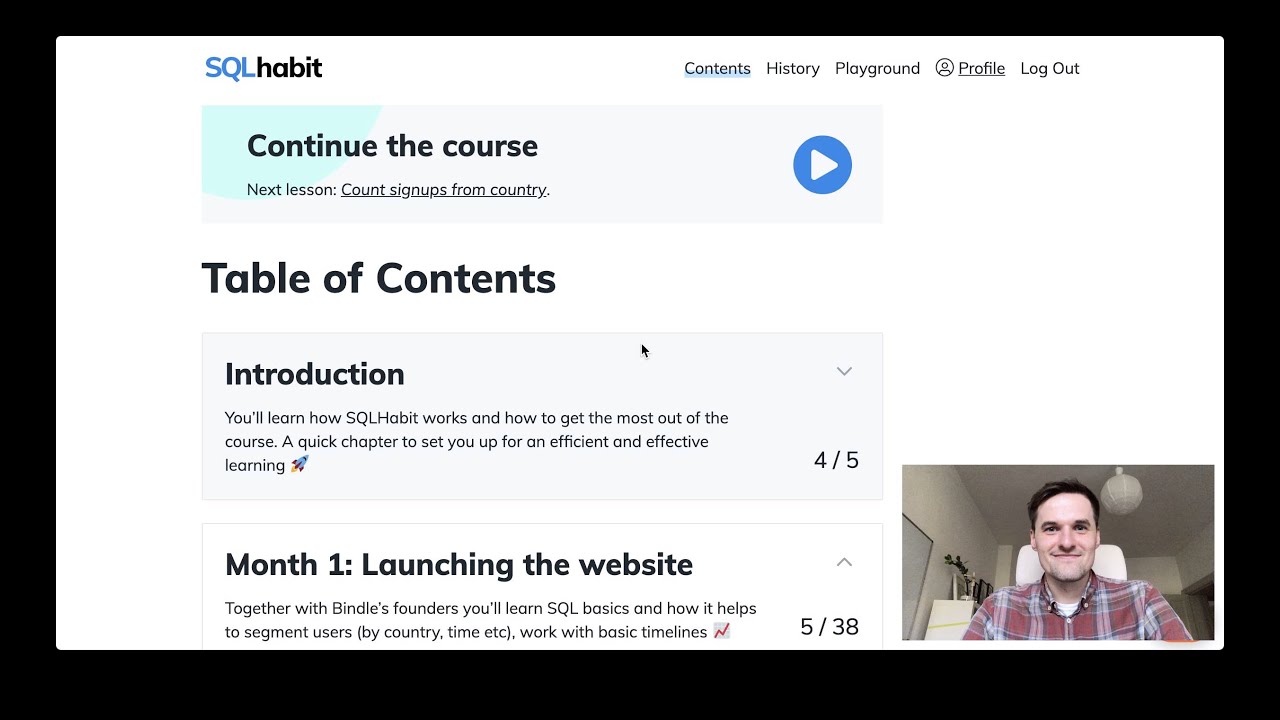Go to the History page
This screenshot has width=1280, height=720.
[x=793, y=68]
